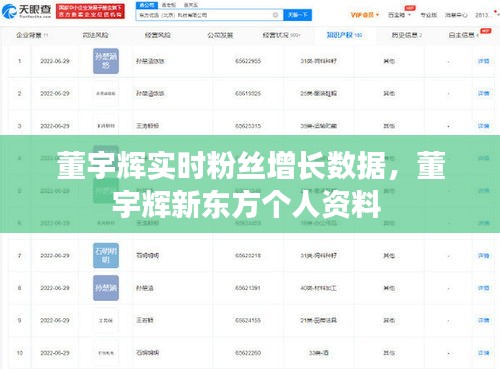
Task: Switch to the 历史信息 tab
Action: click(407, 35)
